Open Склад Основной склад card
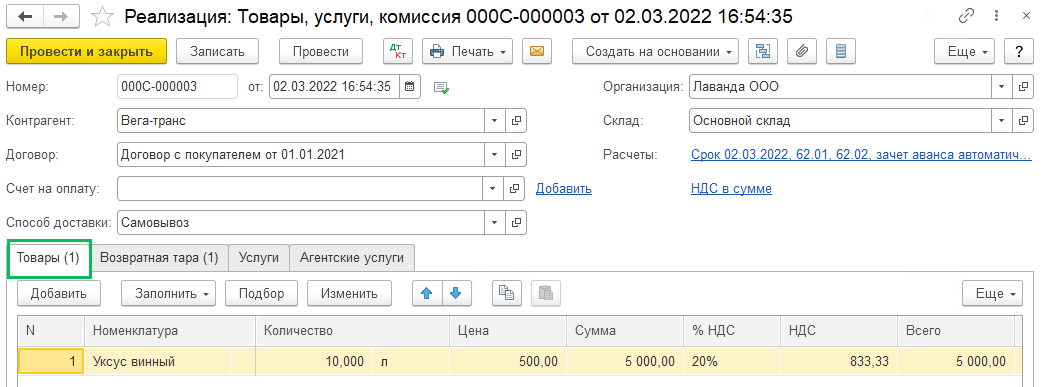Viewport: 1043px width, 387px height. point(1022,120)
